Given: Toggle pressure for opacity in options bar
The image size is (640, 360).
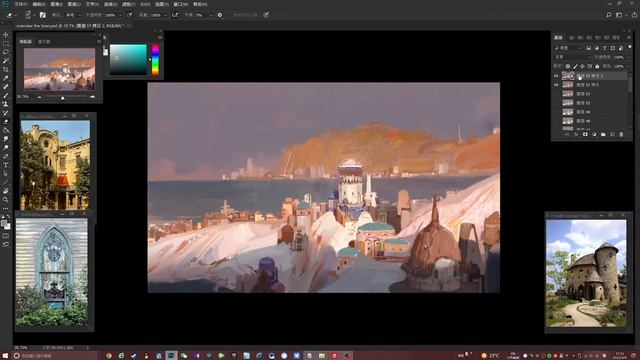Looking at the screenshot, I should click(x=129, y=15).
